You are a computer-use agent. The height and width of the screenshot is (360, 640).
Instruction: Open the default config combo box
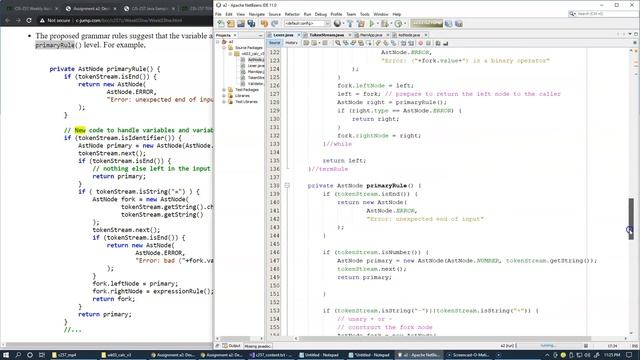click(x=307, y=24)
